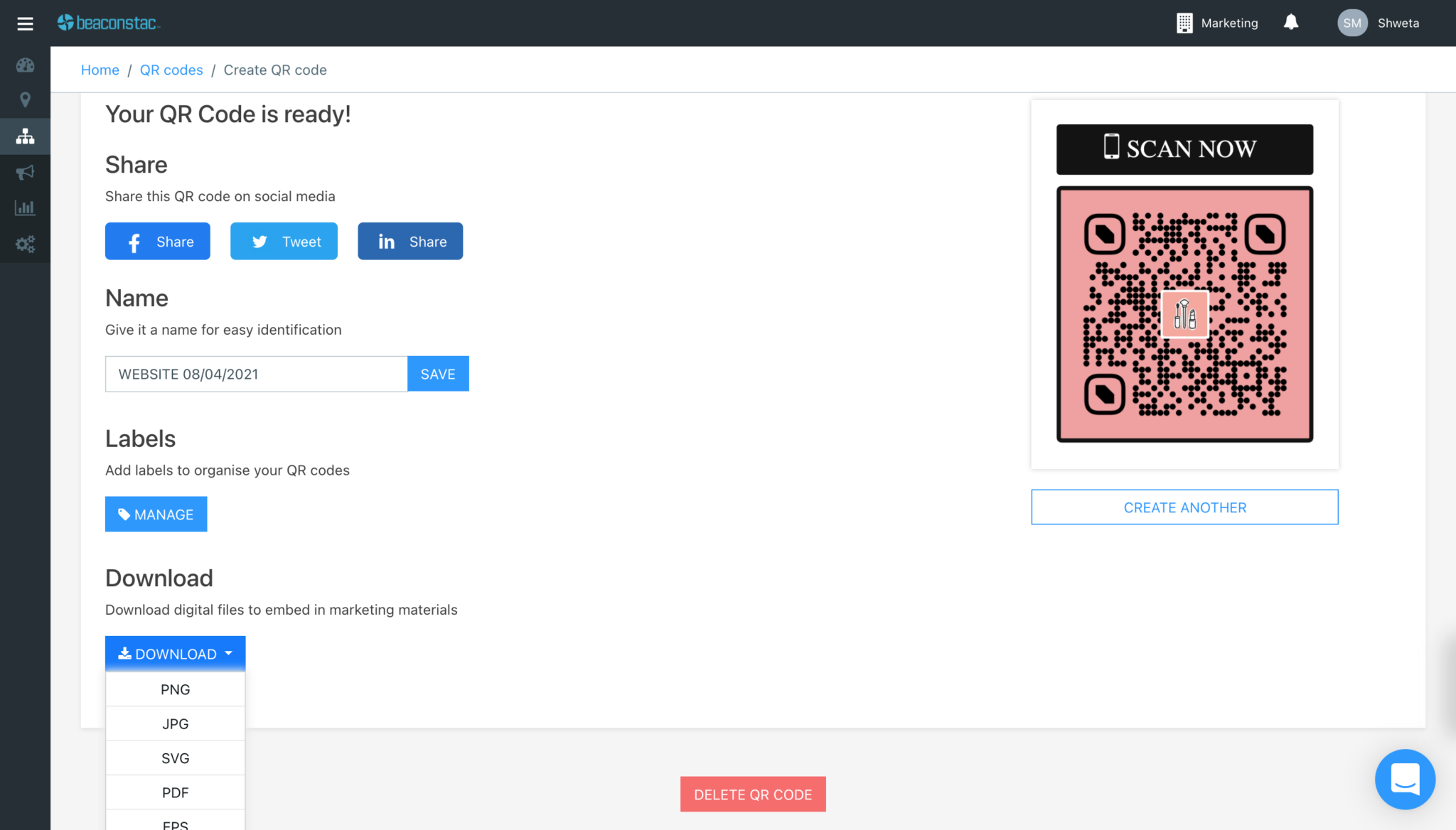Open the Dashboard from the sidebar
Screen dimensions: 1456x830
[x=25, y=65]
